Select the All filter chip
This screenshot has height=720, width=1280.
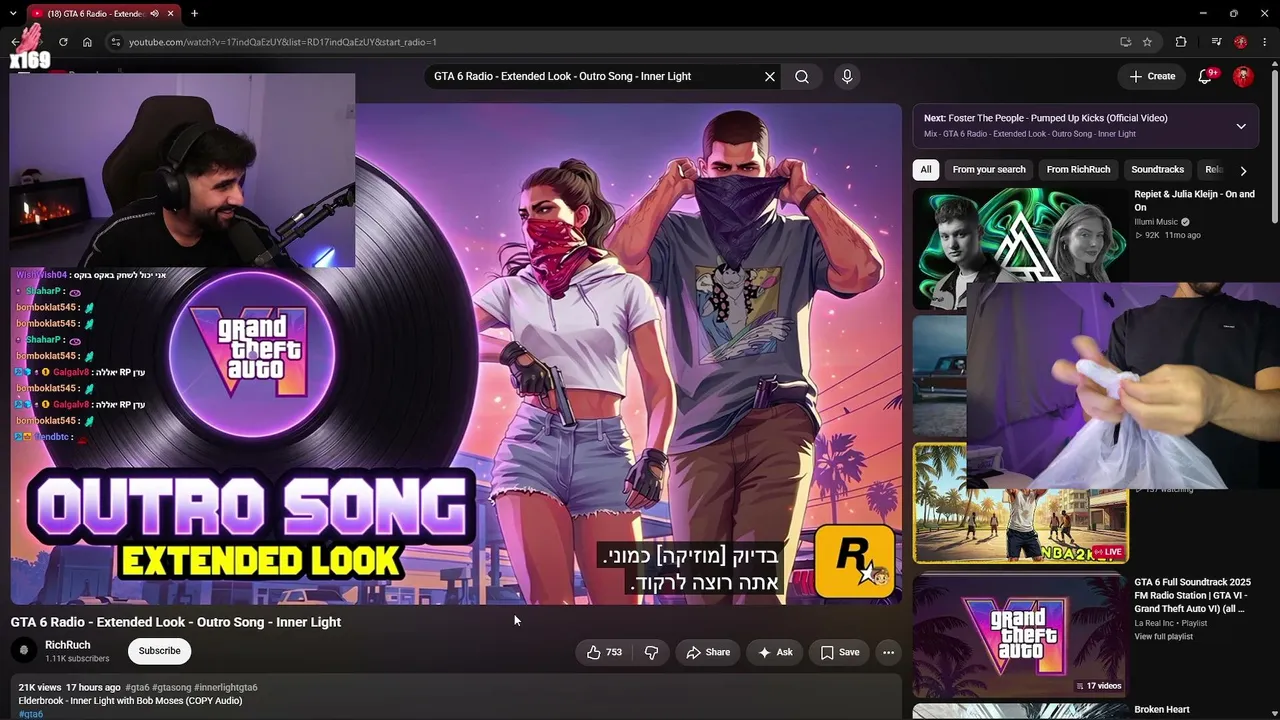pos(926,170)
